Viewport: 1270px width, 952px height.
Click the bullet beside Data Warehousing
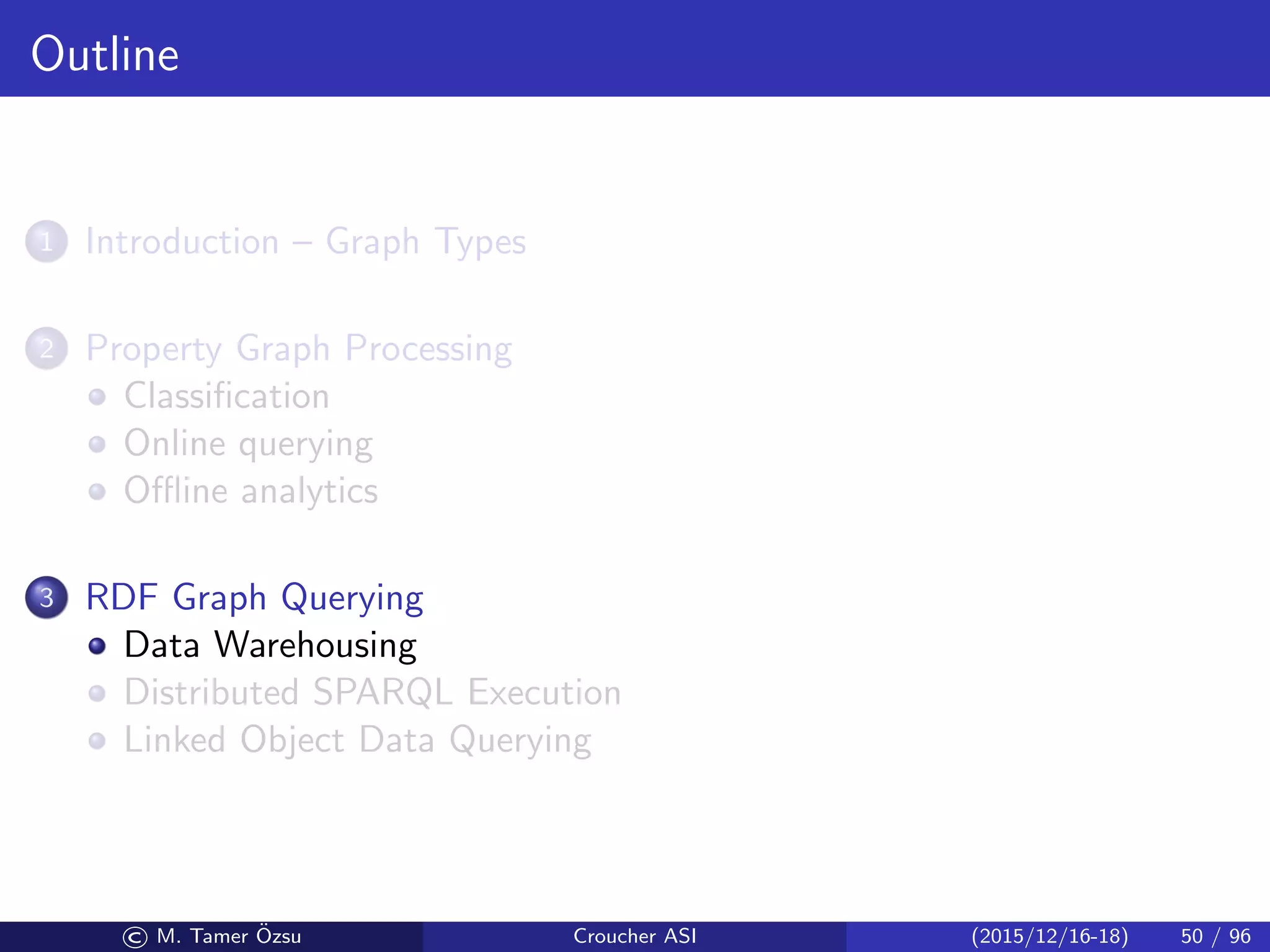coord(97,646)
